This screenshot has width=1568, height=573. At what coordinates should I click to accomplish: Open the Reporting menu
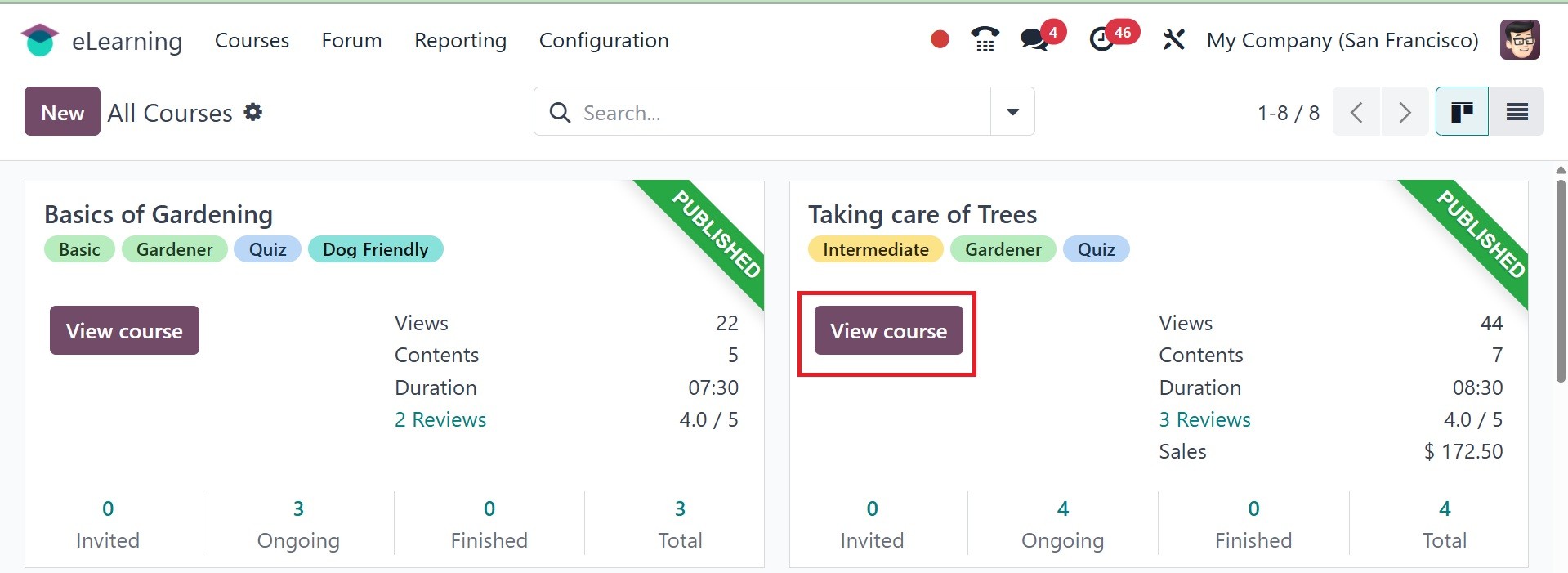pos(460,40)
